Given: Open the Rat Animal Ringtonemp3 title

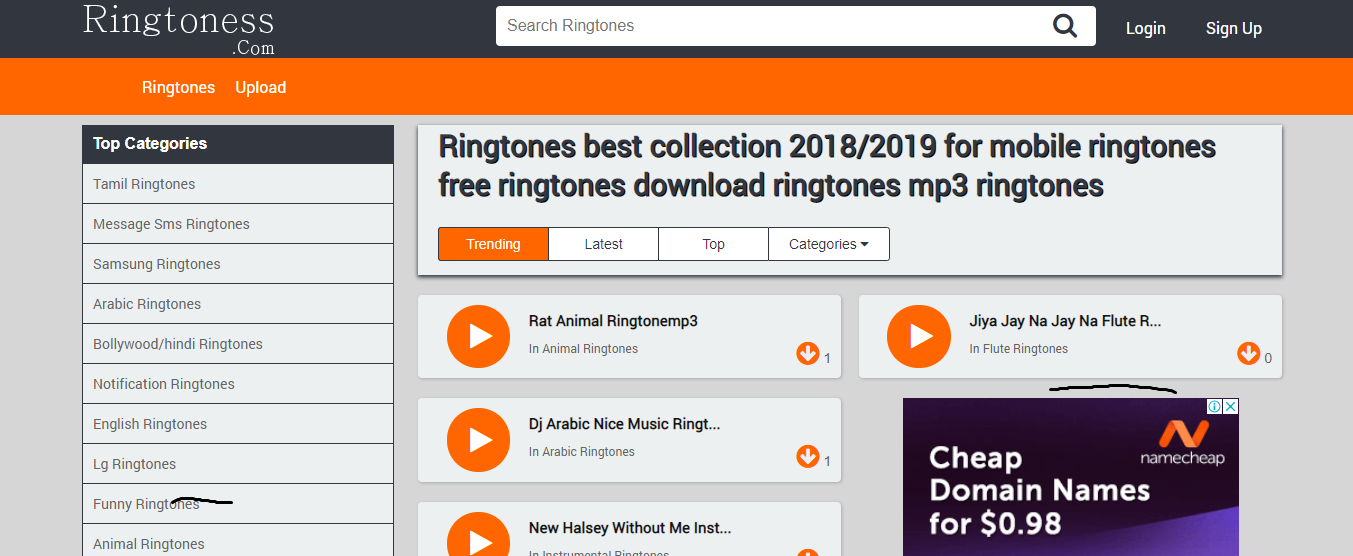Looking at the screenshot, I should [613, 321].
